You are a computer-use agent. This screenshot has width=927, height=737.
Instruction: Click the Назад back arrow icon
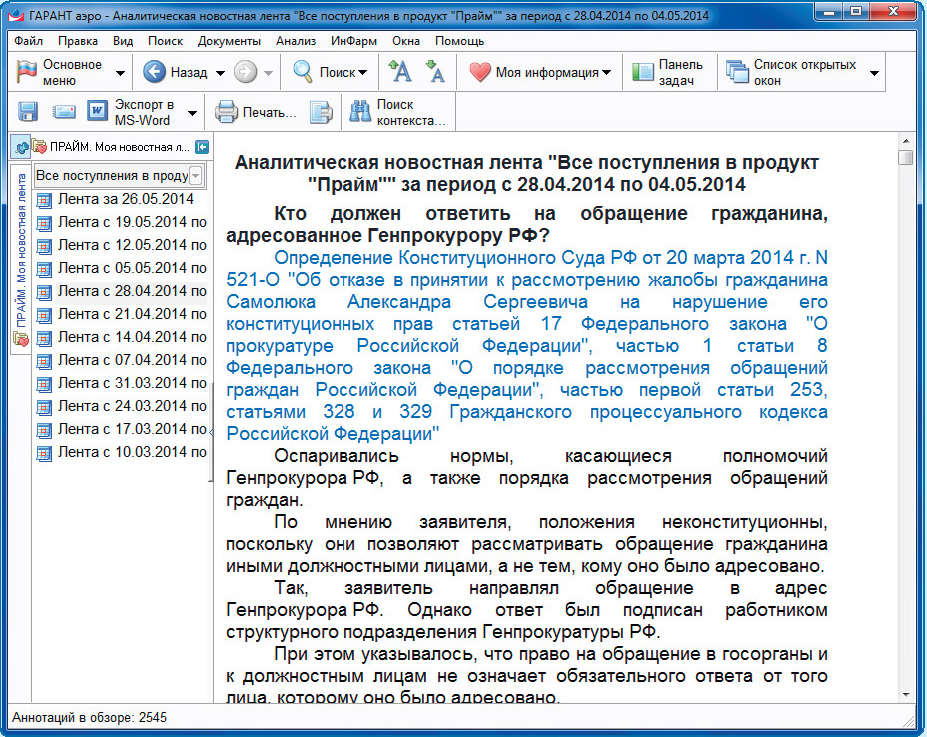coord(155,72)
